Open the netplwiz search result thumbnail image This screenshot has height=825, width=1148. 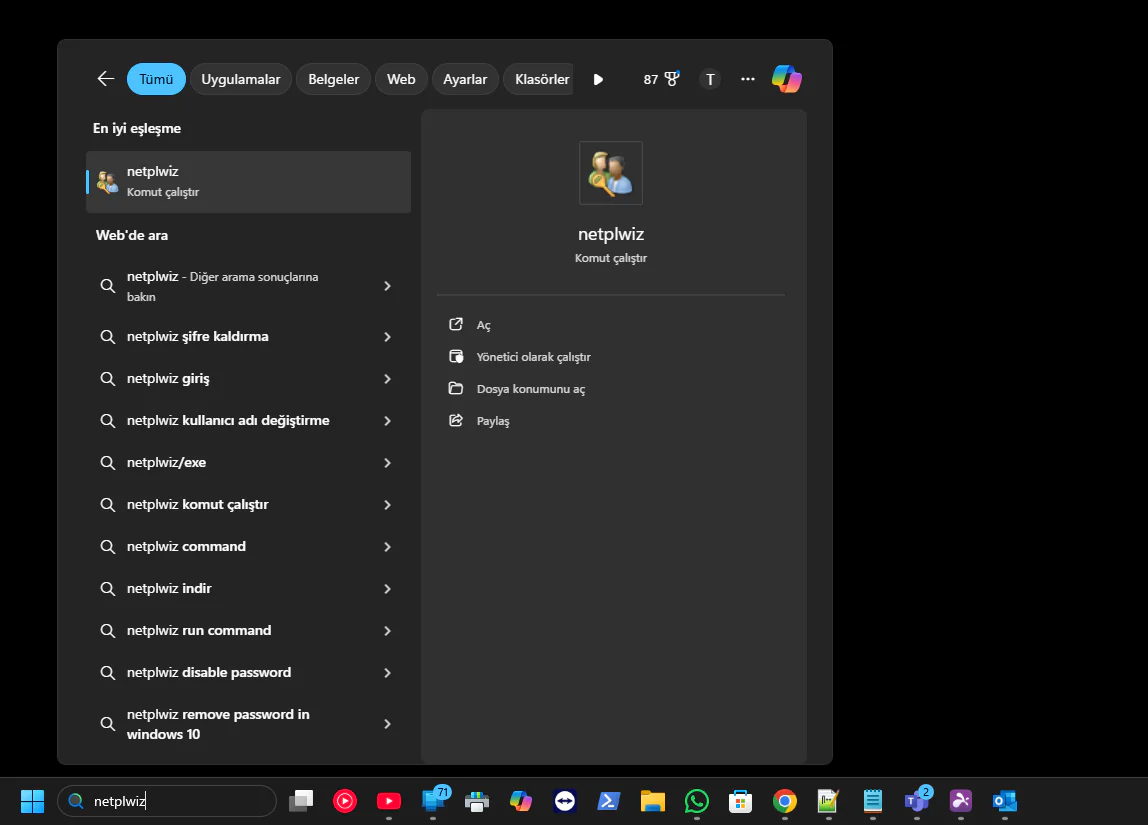tap(610, 172)
